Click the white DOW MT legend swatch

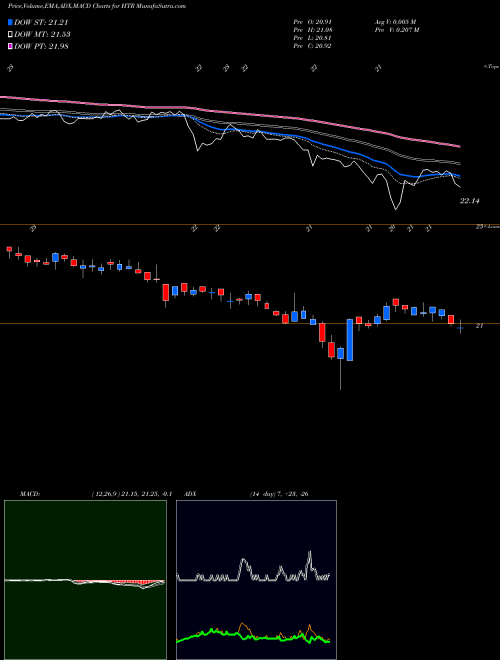tap(10, 35)
